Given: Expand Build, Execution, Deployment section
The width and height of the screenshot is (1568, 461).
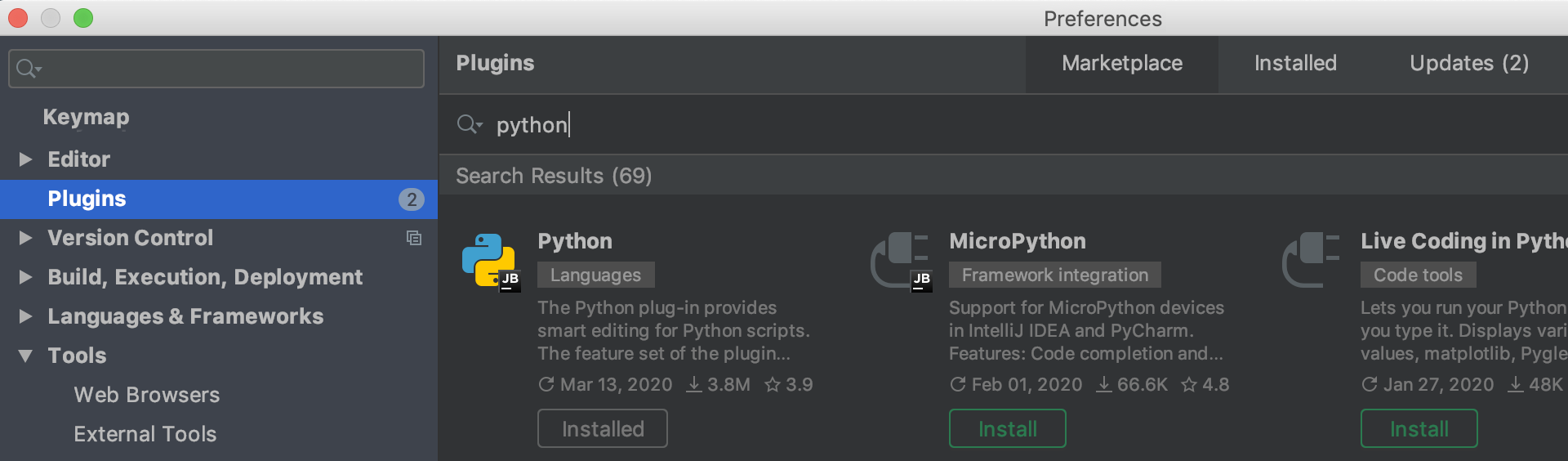Looking at the screenshot, I should pyautogui.click(x=25, y=277).
